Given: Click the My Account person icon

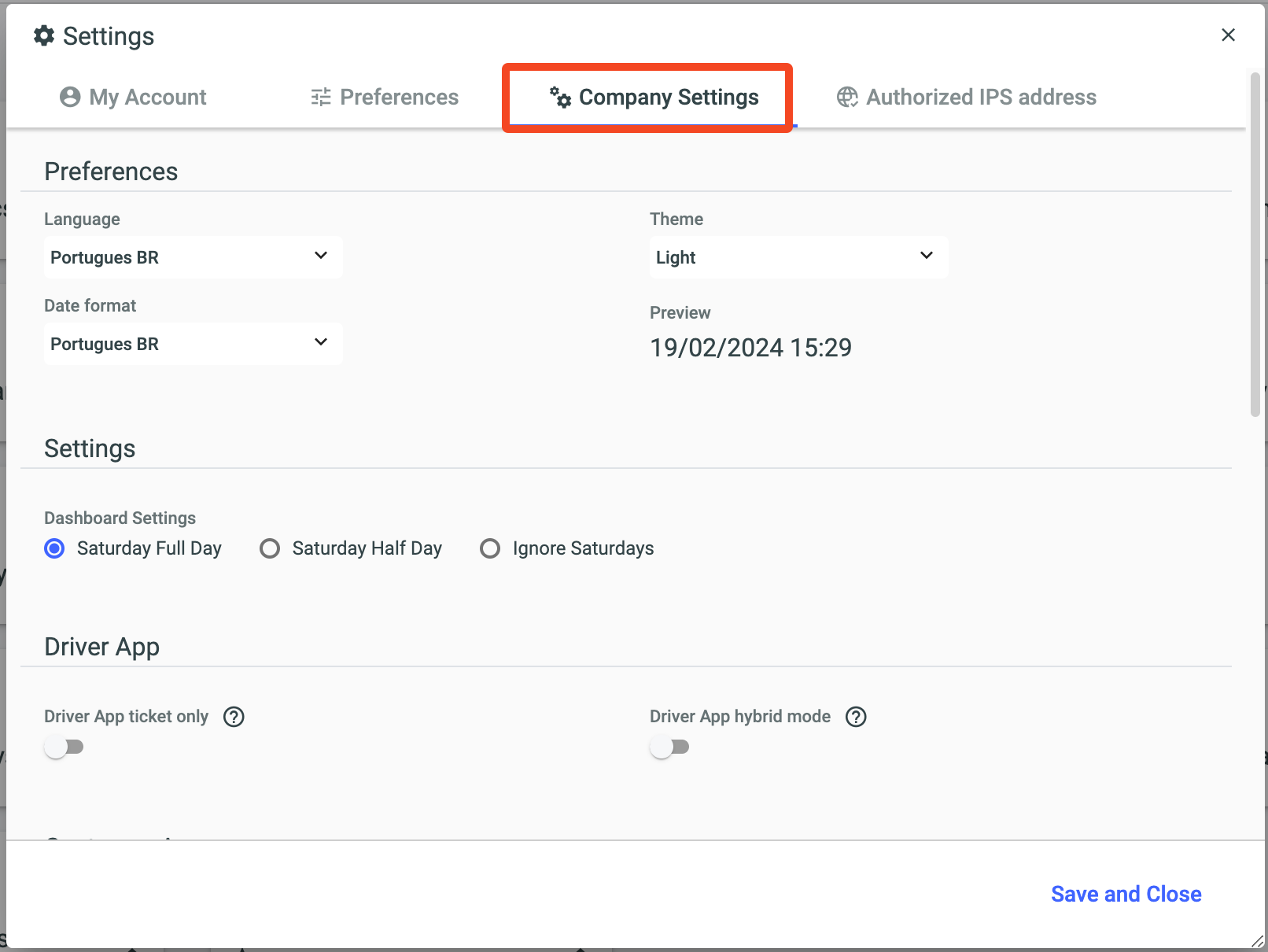Looking at the screenshot, I should [x=70, y=97].
